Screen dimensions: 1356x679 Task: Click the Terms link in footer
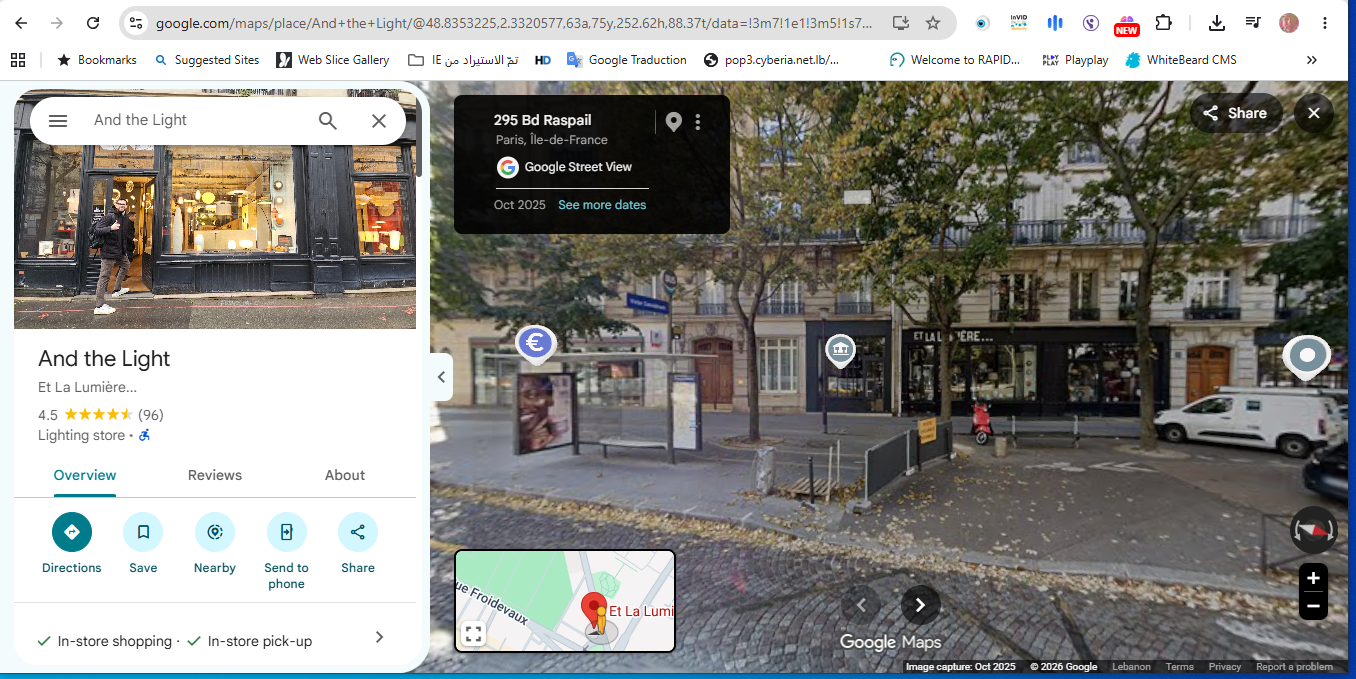[1179, 667]
